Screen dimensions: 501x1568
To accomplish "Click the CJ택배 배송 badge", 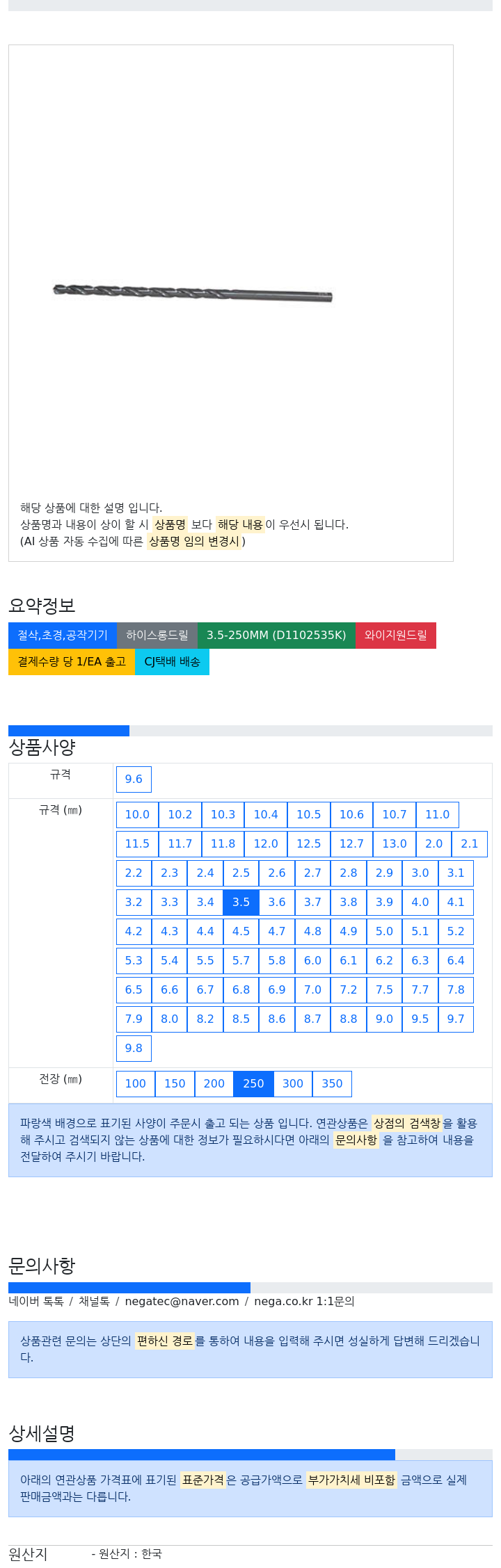I will pos(172,662).
